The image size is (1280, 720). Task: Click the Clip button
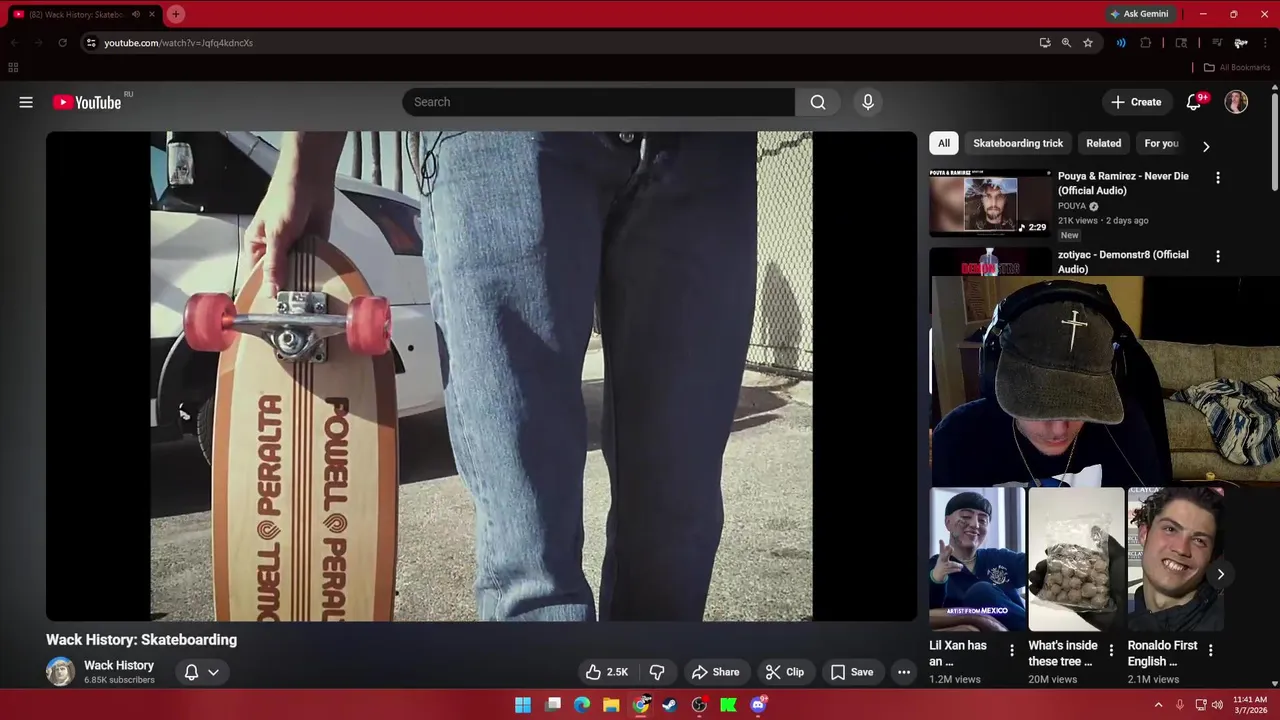pyautogui.click(x=784, y=672)
